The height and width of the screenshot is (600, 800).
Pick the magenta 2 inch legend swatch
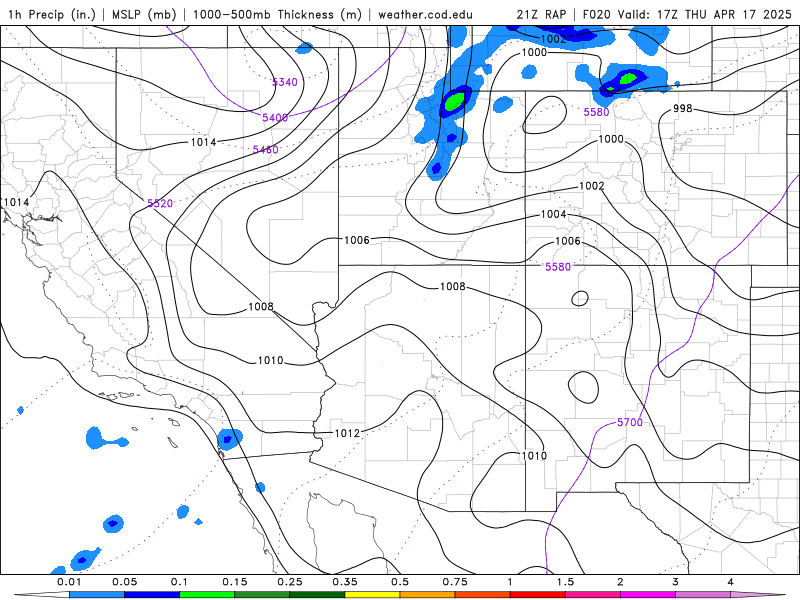point(648,595)
